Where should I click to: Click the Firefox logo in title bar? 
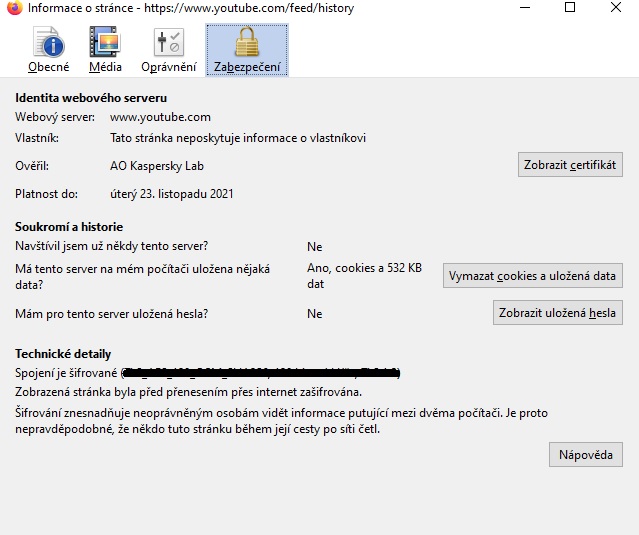pos(15,8)
